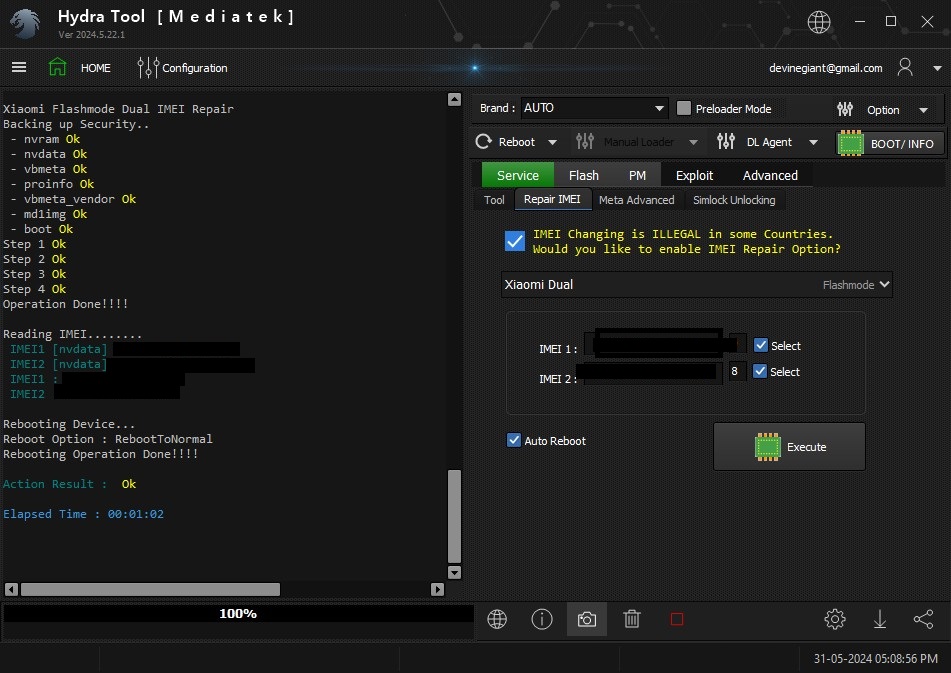The width and height of the screenshot is (951, 673).
Task: Click the log scroll left arrow
Action: tap(11, 589)
